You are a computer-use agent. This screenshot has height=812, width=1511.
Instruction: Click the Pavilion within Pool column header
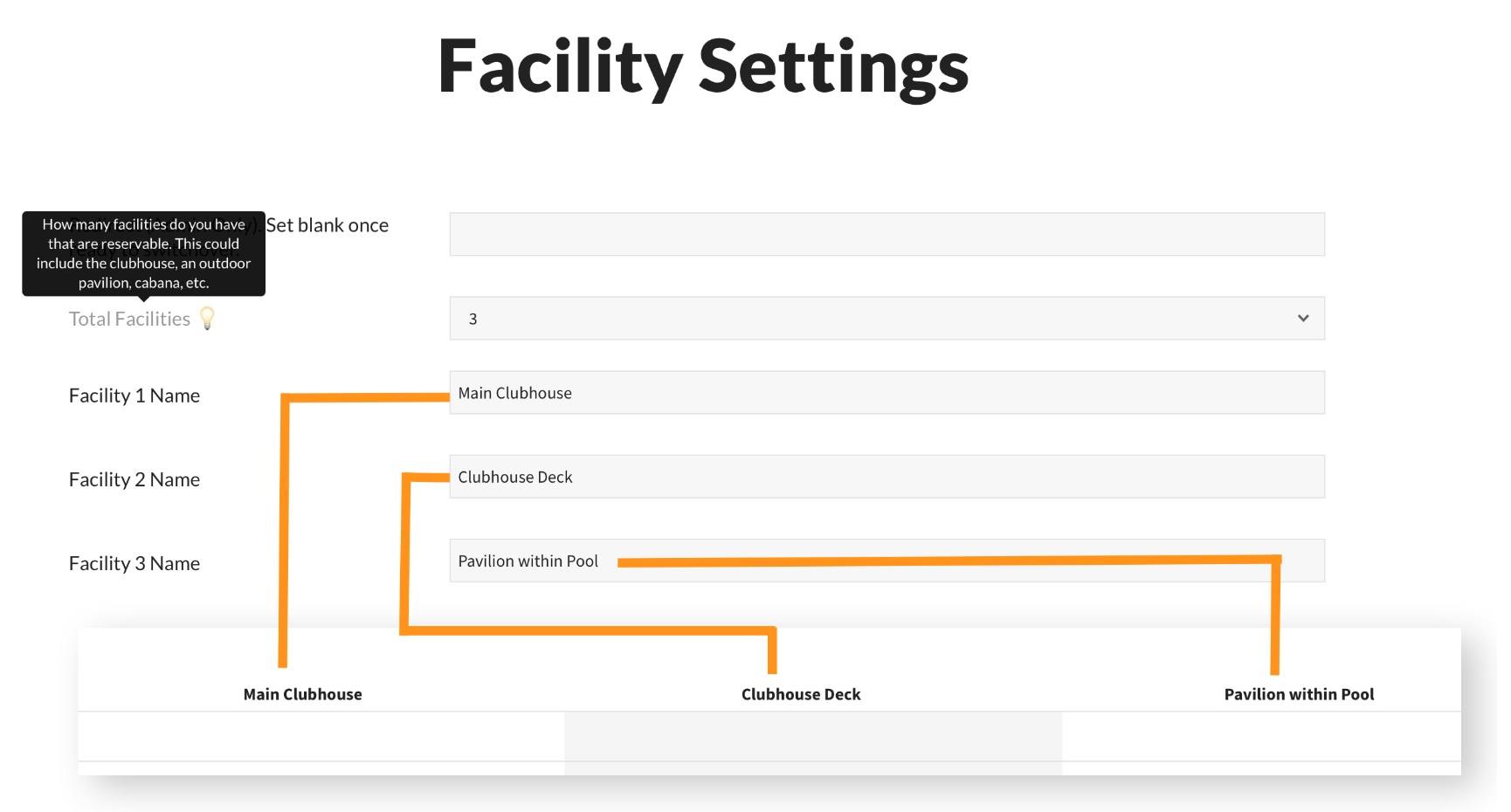click(1299, 694)
